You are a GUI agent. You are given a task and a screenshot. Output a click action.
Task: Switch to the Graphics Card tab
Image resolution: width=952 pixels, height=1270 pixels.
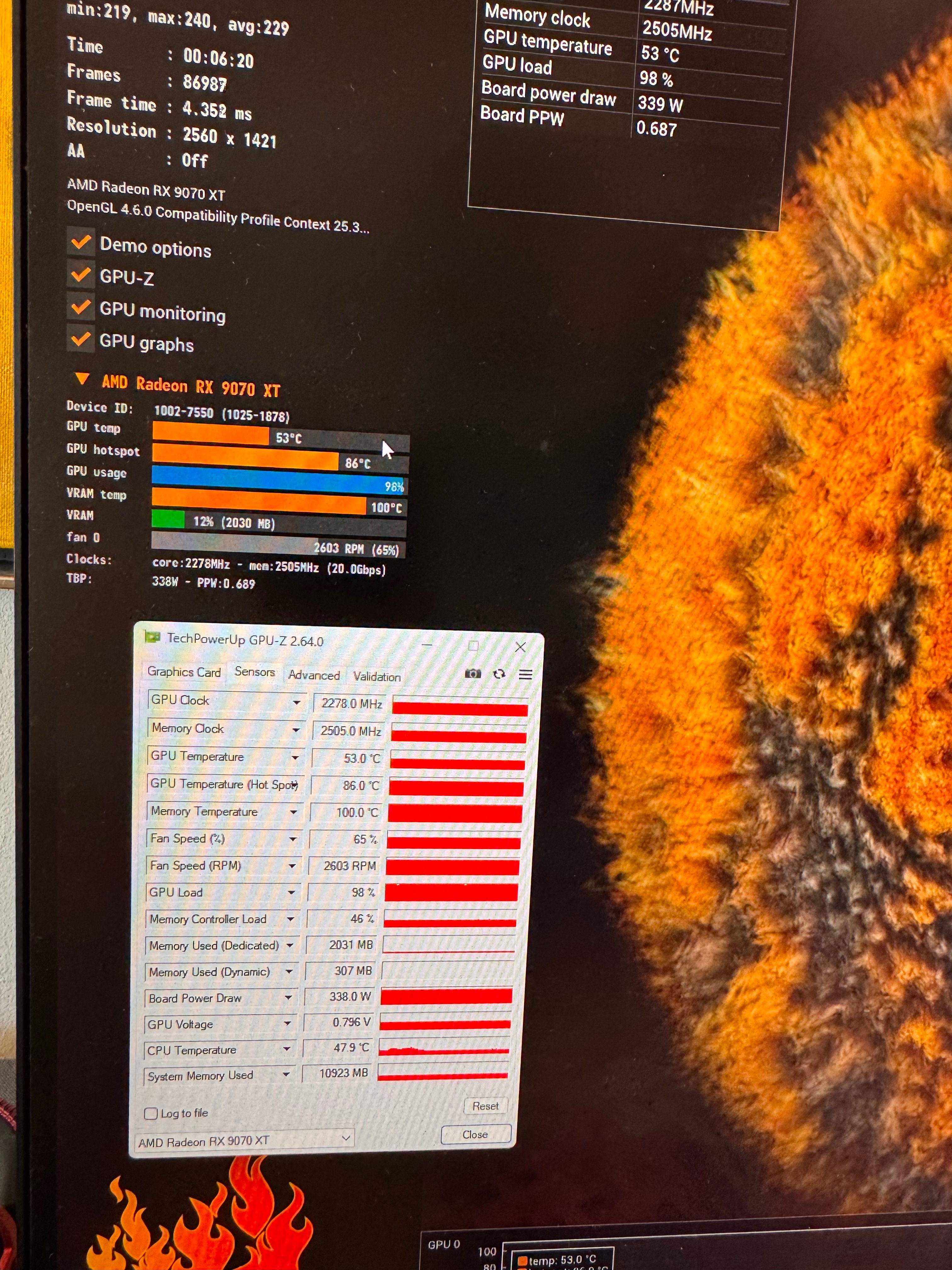pyautogui.click(x=184, y=672)
